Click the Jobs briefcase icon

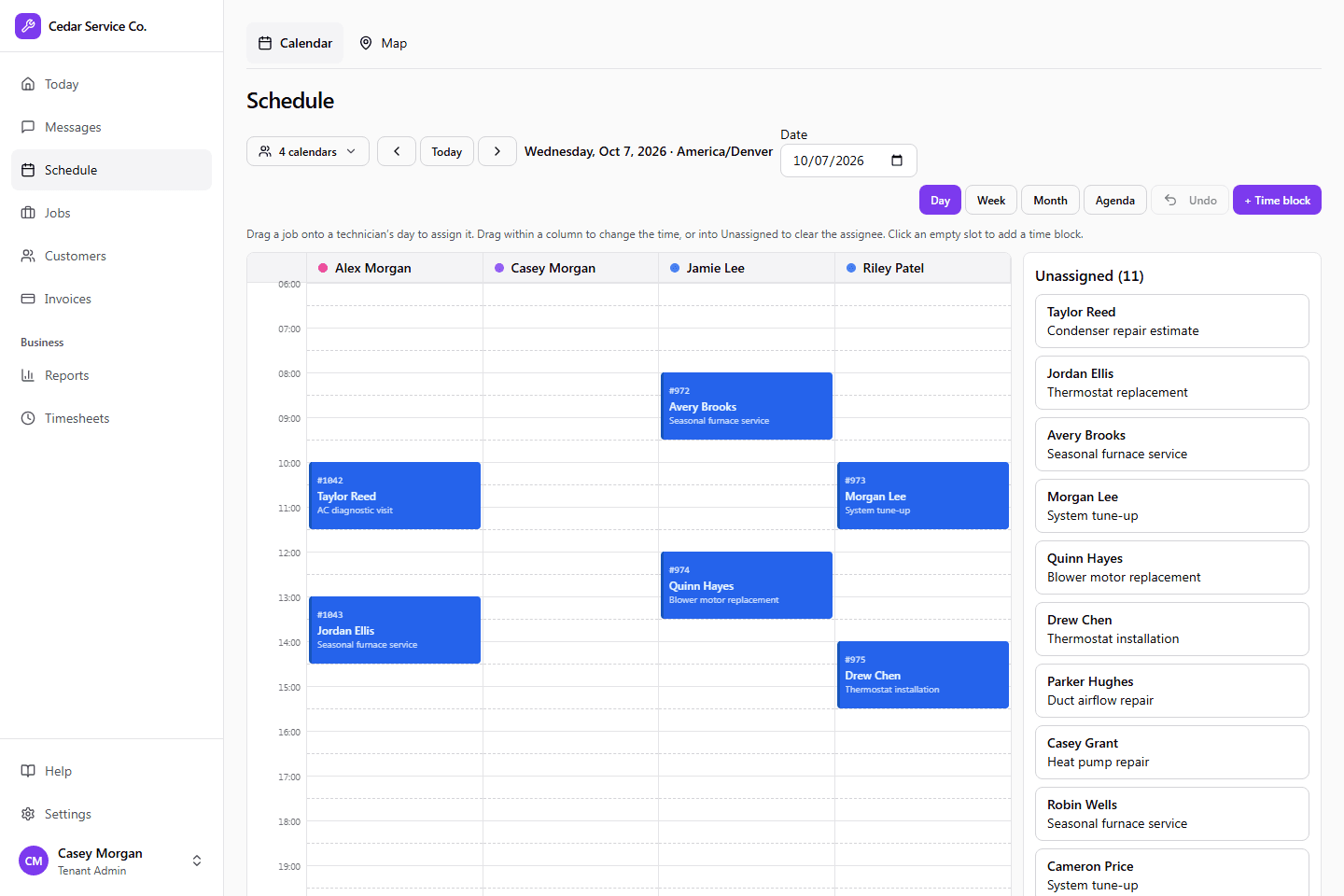[28, 213]
